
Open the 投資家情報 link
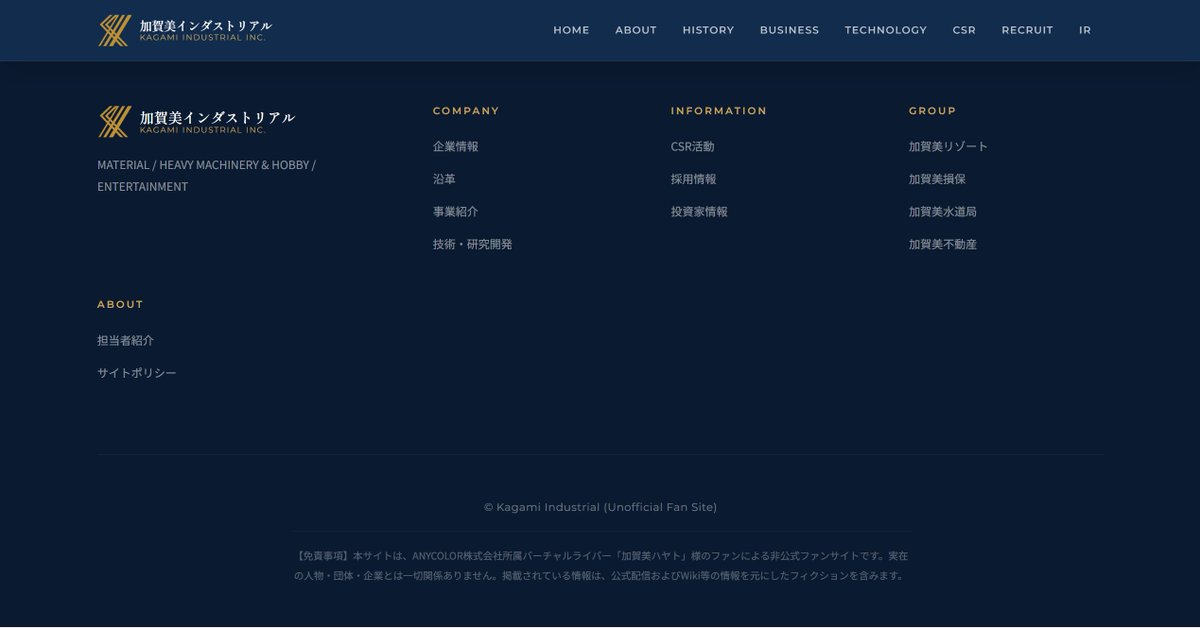click(x=699, y=212)
